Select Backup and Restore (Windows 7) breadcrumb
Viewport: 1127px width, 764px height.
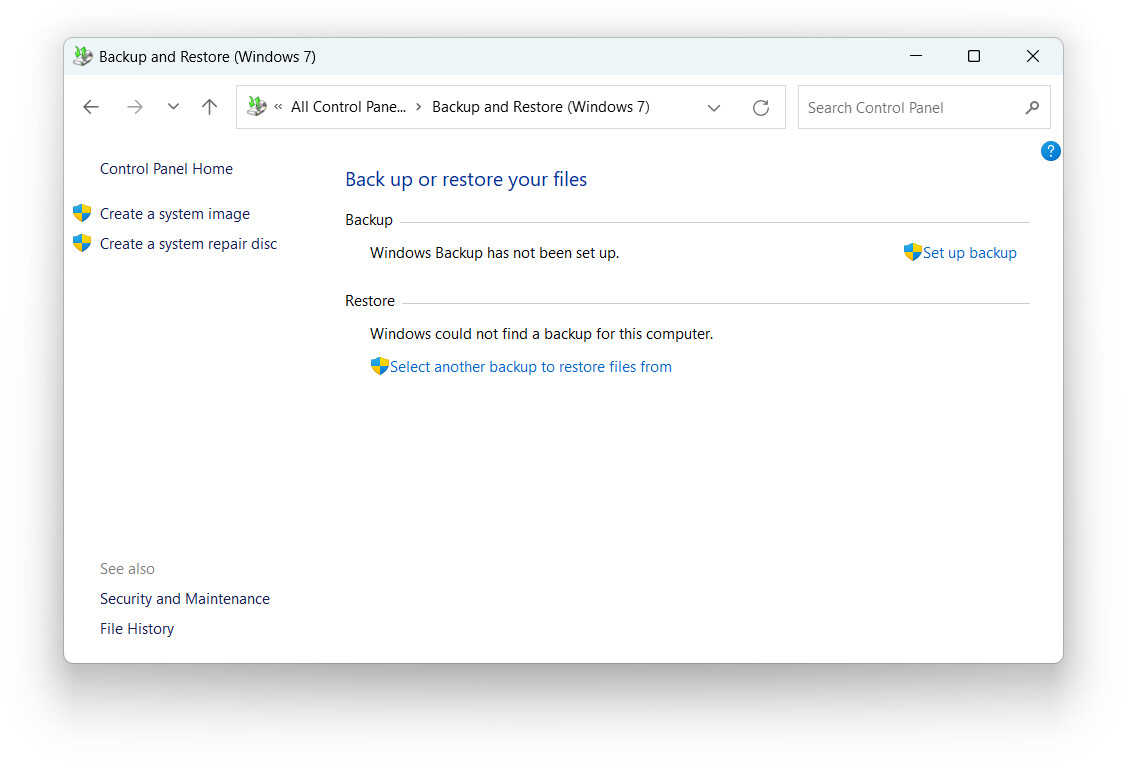point(540,107)
